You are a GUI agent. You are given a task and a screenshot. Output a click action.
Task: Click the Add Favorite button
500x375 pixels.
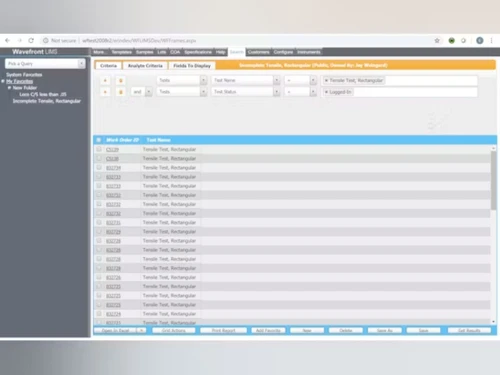coord(268,330)
